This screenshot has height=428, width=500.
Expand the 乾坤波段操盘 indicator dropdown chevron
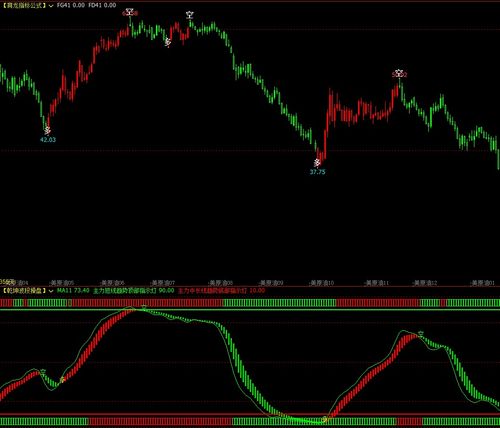(x=51, y=291)
